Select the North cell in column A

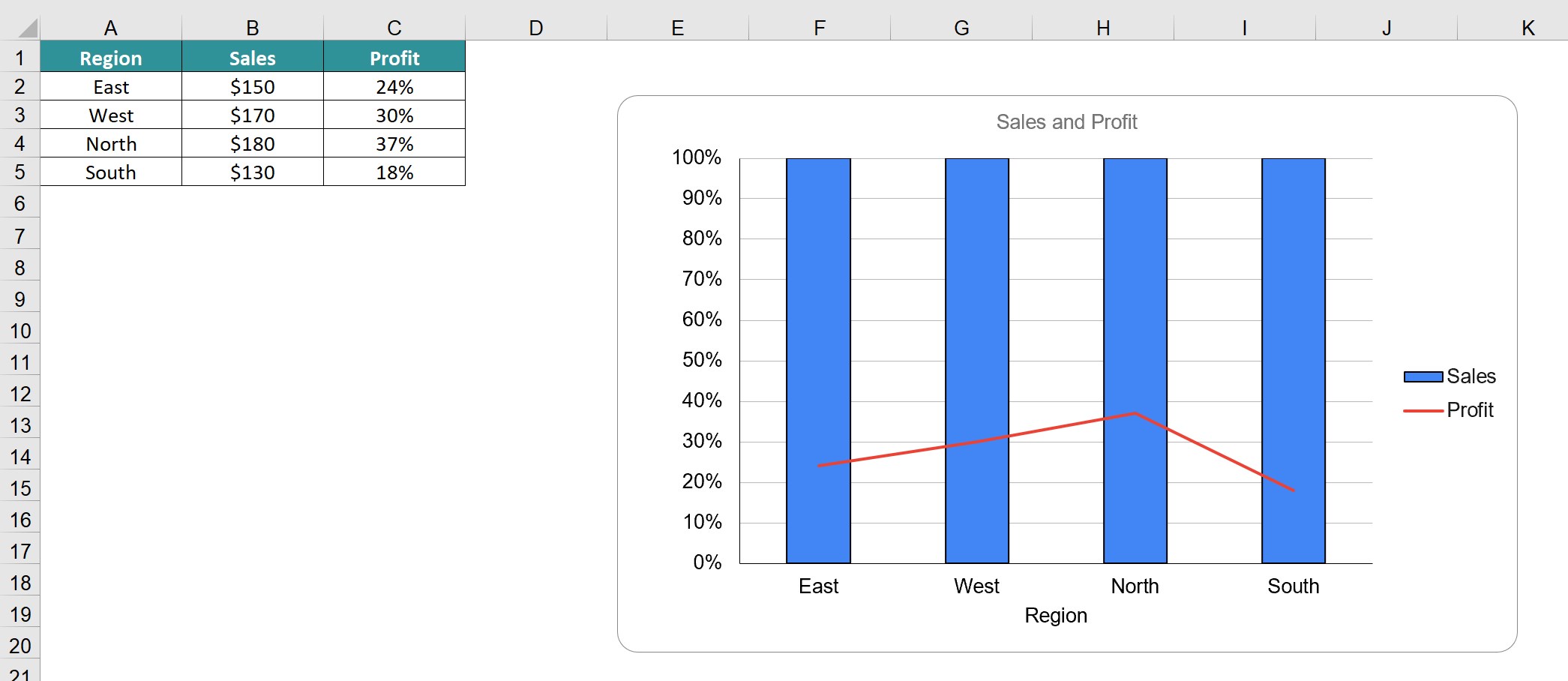click(x=111, y=143)
